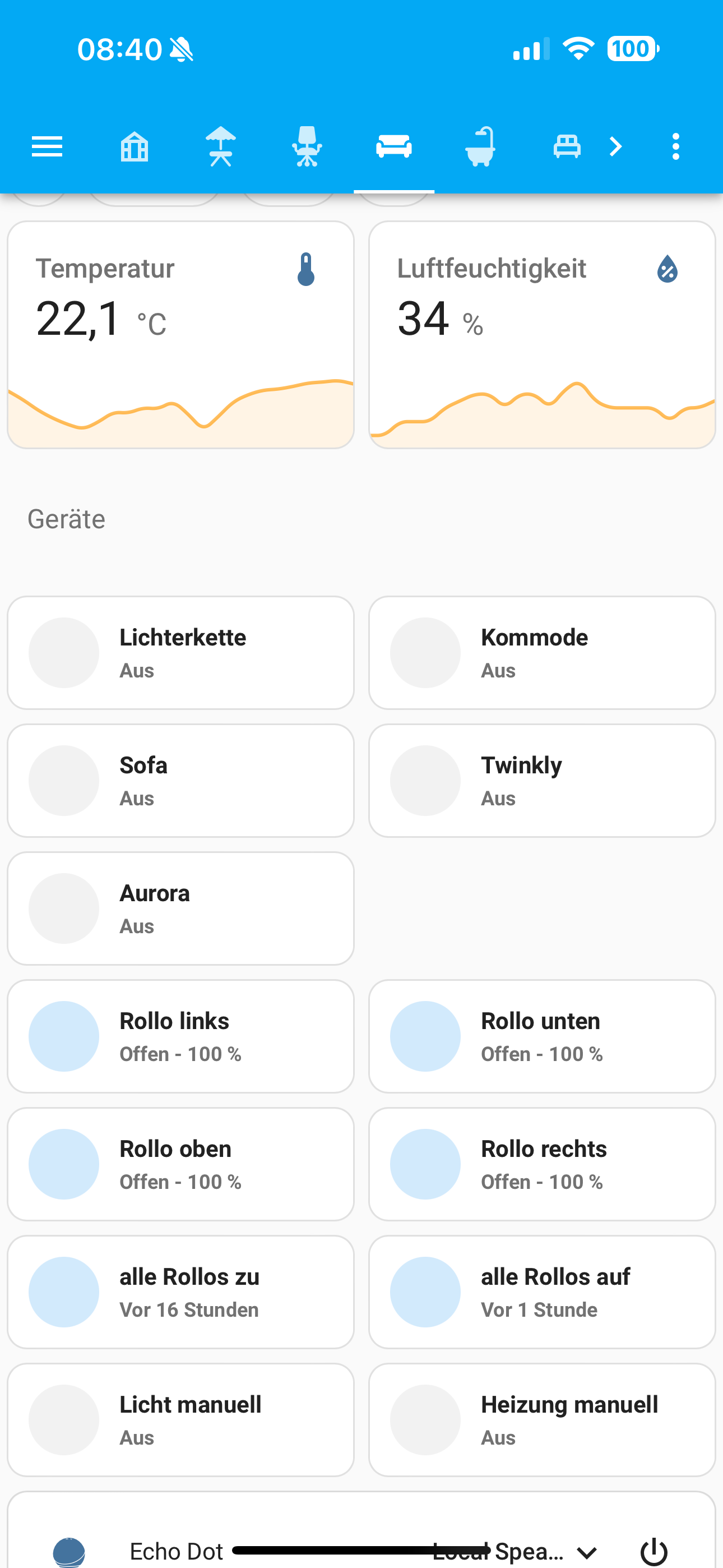Toggle the Twinkly light

pyautogui.click(x=425, y=780)
